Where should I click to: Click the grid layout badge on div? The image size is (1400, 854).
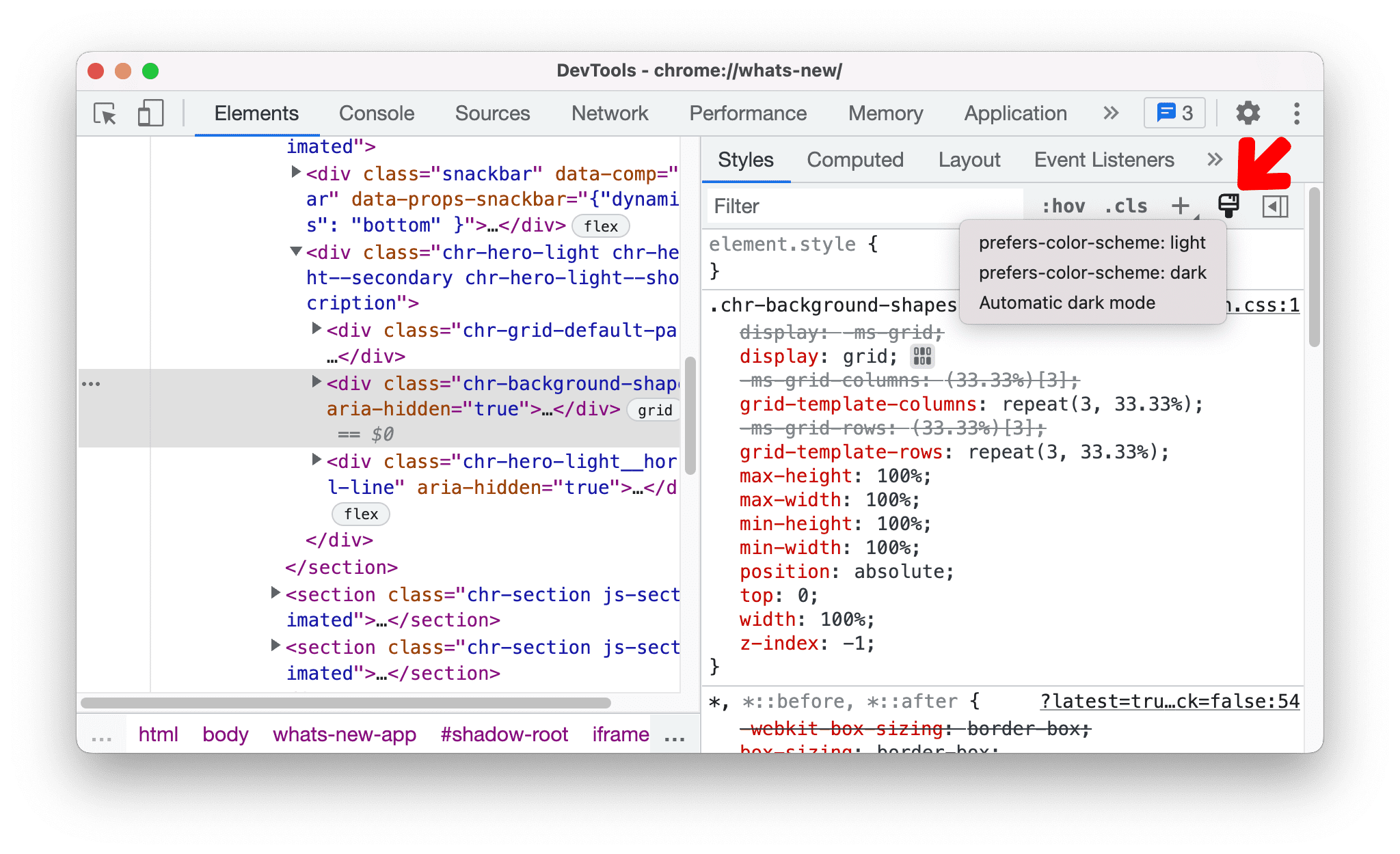pyautogui.click(x=652, y=409)
